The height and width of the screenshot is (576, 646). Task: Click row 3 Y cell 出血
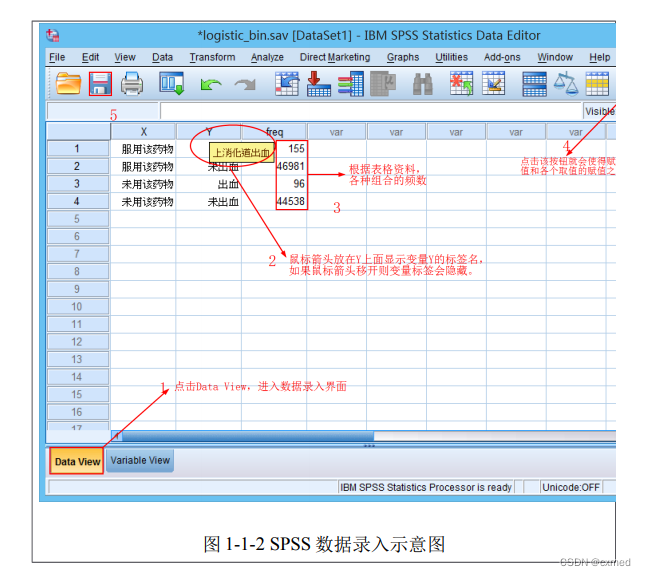(208, 184)
